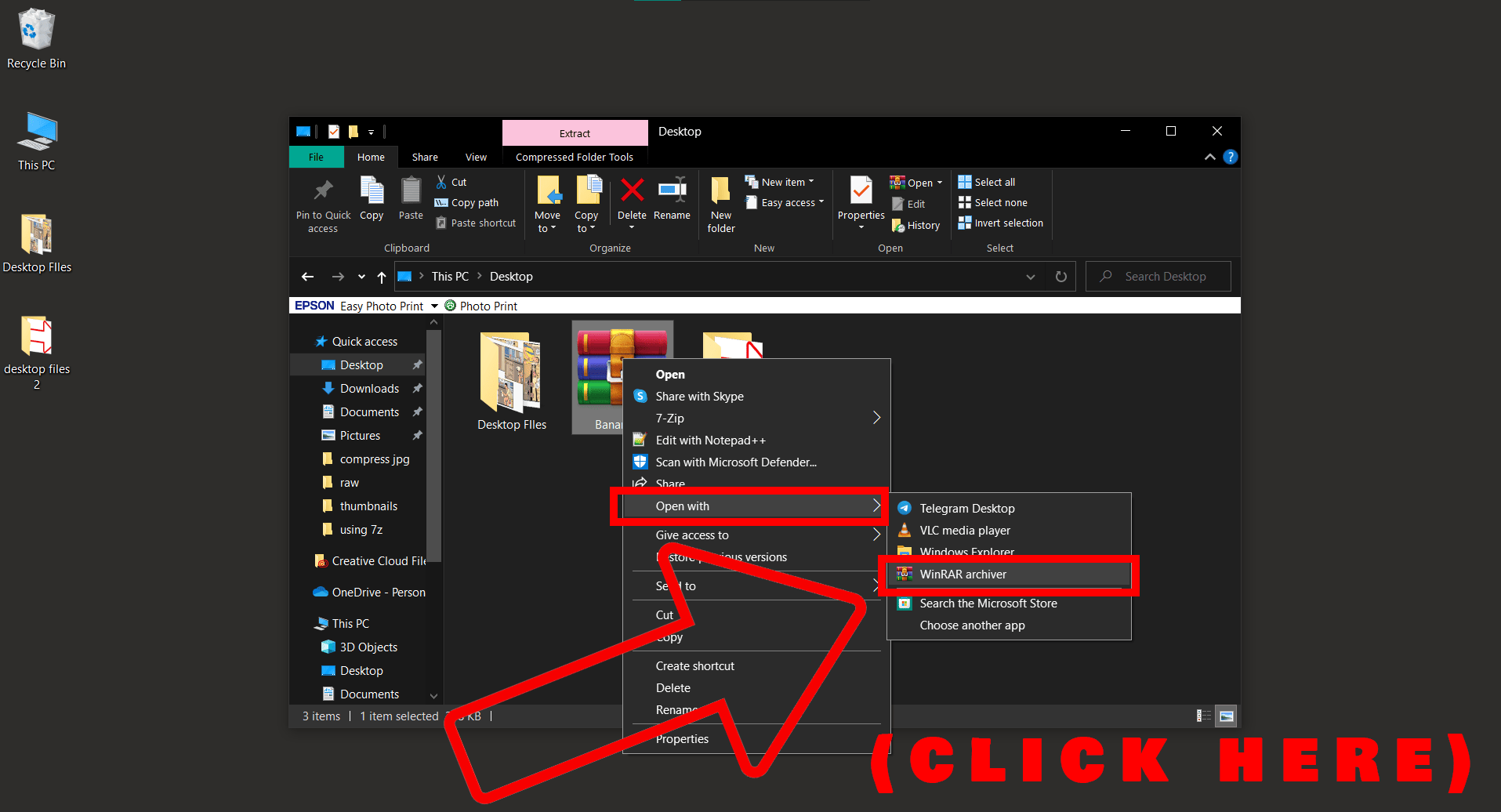Click Choose another app

click(x=972, y=625)
